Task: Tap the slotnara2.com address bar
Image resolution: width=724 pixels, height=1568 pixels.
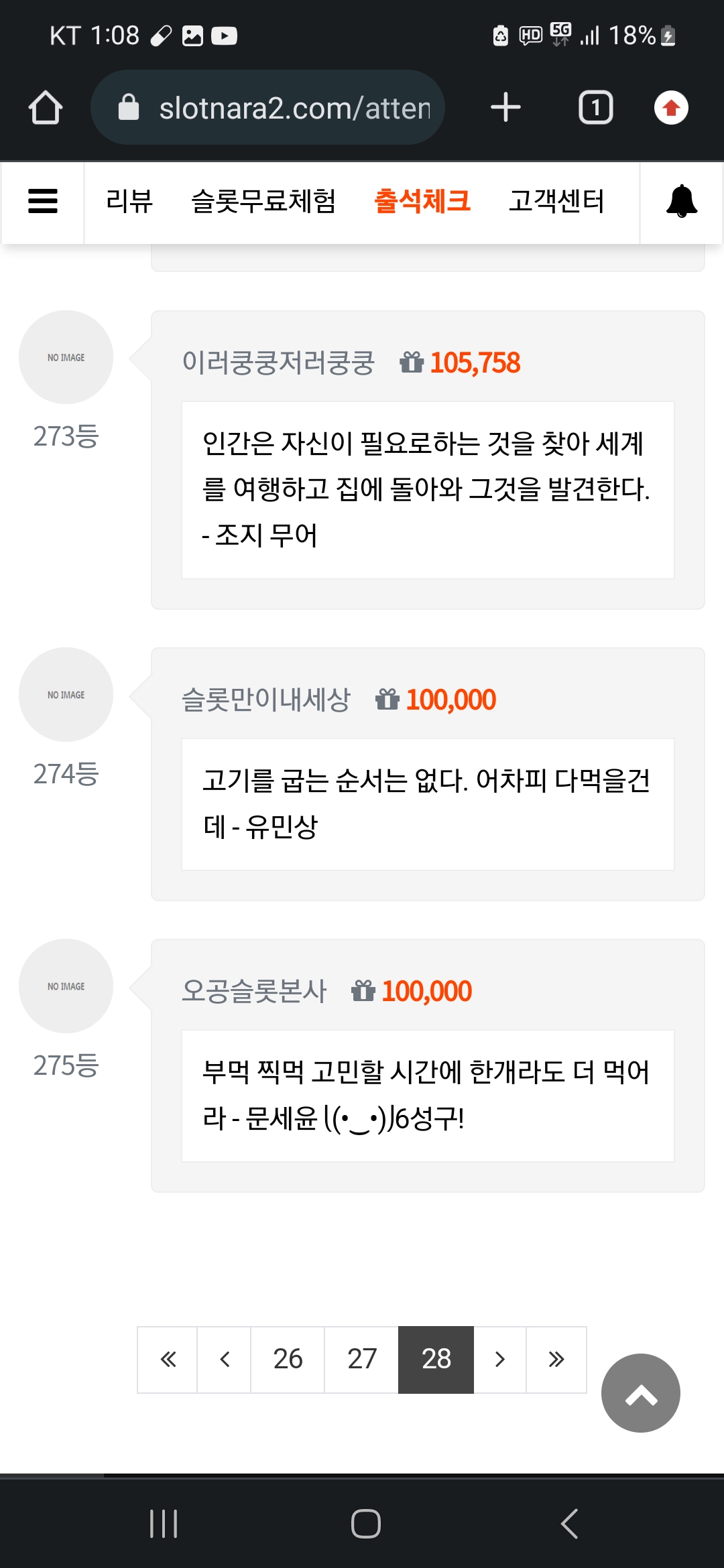Action: (x=268, y=108)
